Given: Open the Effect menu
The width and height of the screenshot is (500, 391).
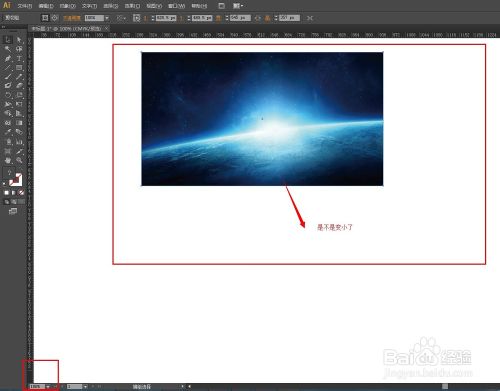Looking at the screenshot, I should [x=132, y=6].
